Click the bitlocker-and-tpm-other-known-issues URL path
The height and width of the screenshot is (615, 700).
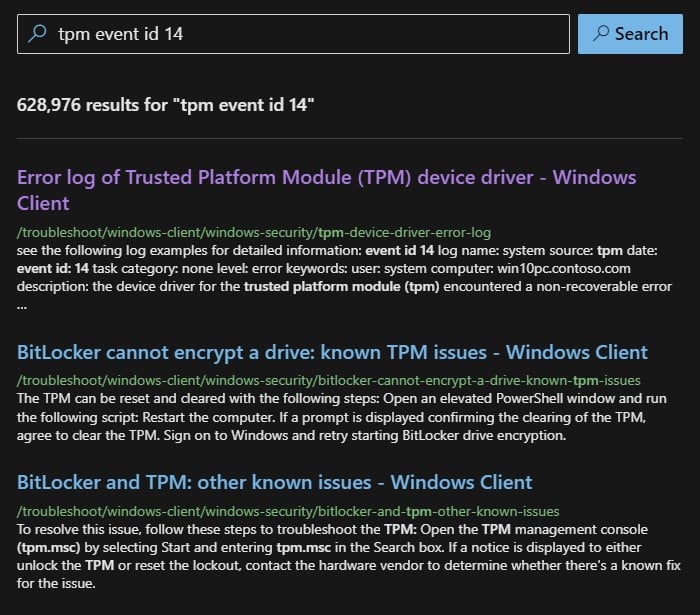pos(288,511)
